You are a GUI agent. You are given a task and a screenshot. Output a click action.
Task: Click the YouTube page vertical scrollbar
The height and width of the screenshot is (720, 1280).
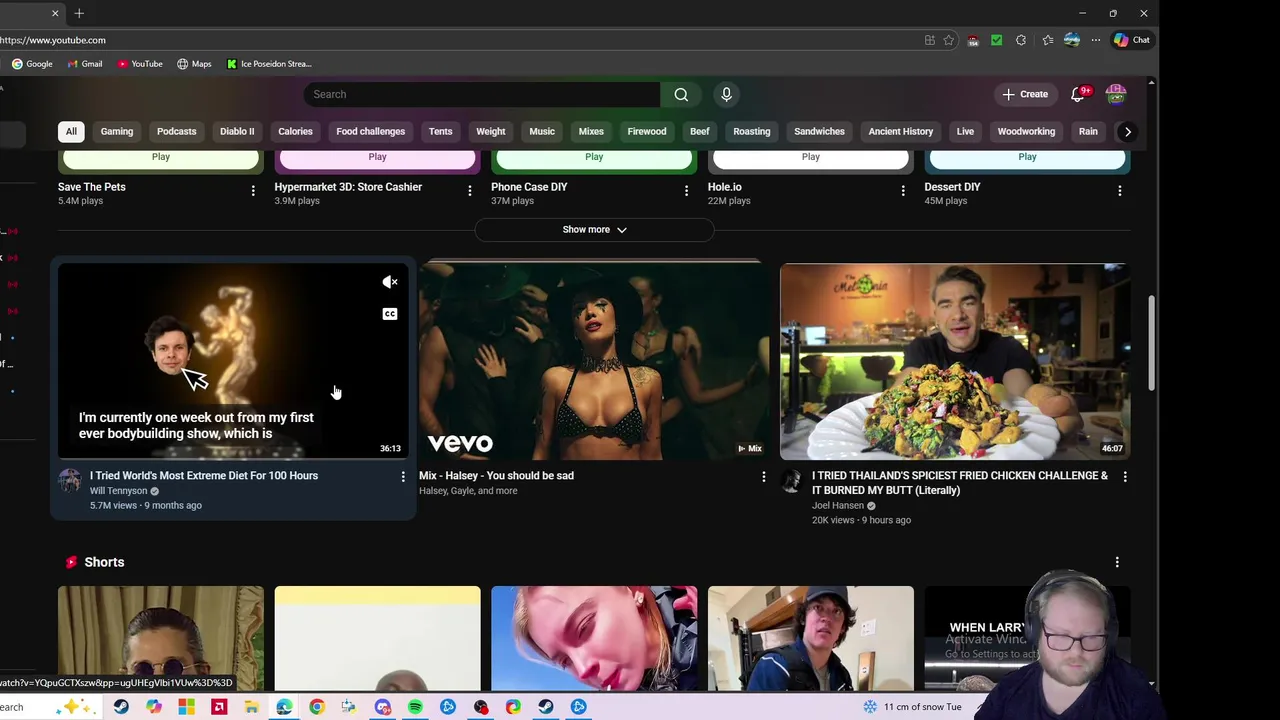[x=1151, y=342]
